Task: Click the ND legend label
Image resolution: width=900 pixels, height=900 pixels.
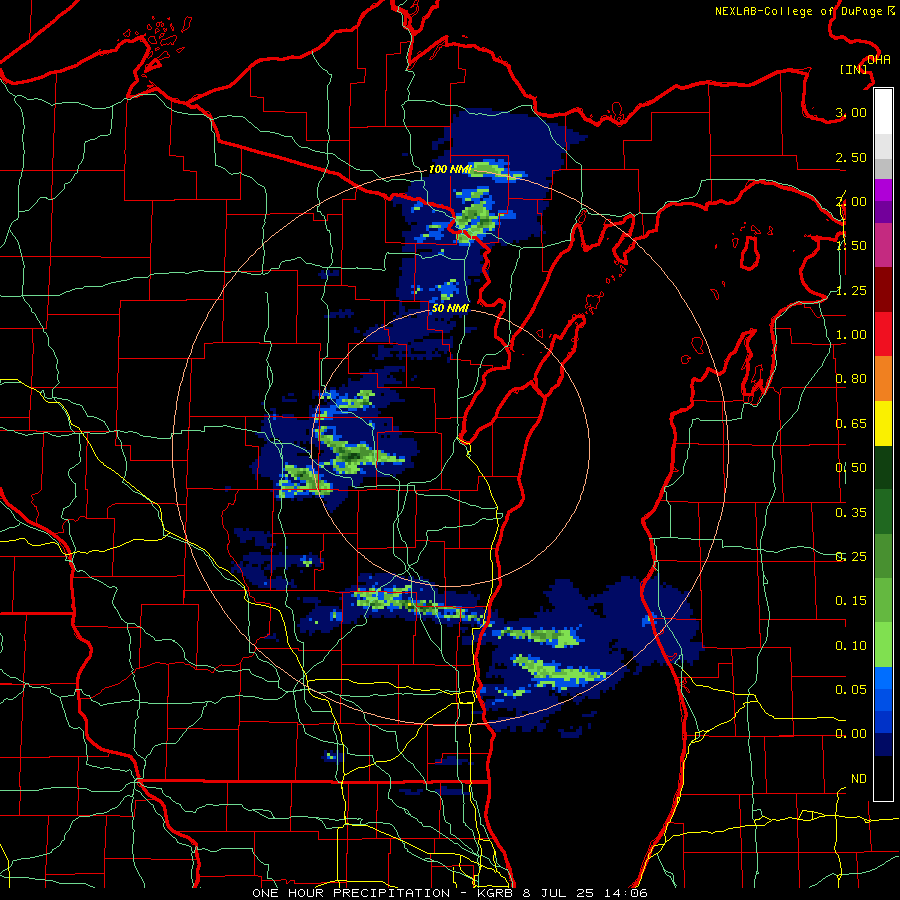Action: click(x=859, y=779)
